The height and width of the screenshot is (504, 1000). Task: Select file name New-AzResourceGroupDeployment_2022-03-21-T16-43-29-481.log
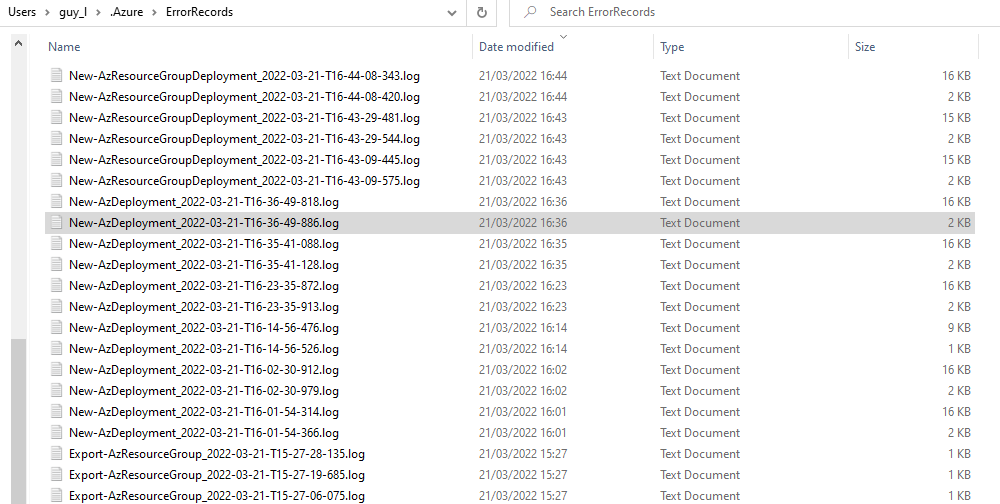244,117
